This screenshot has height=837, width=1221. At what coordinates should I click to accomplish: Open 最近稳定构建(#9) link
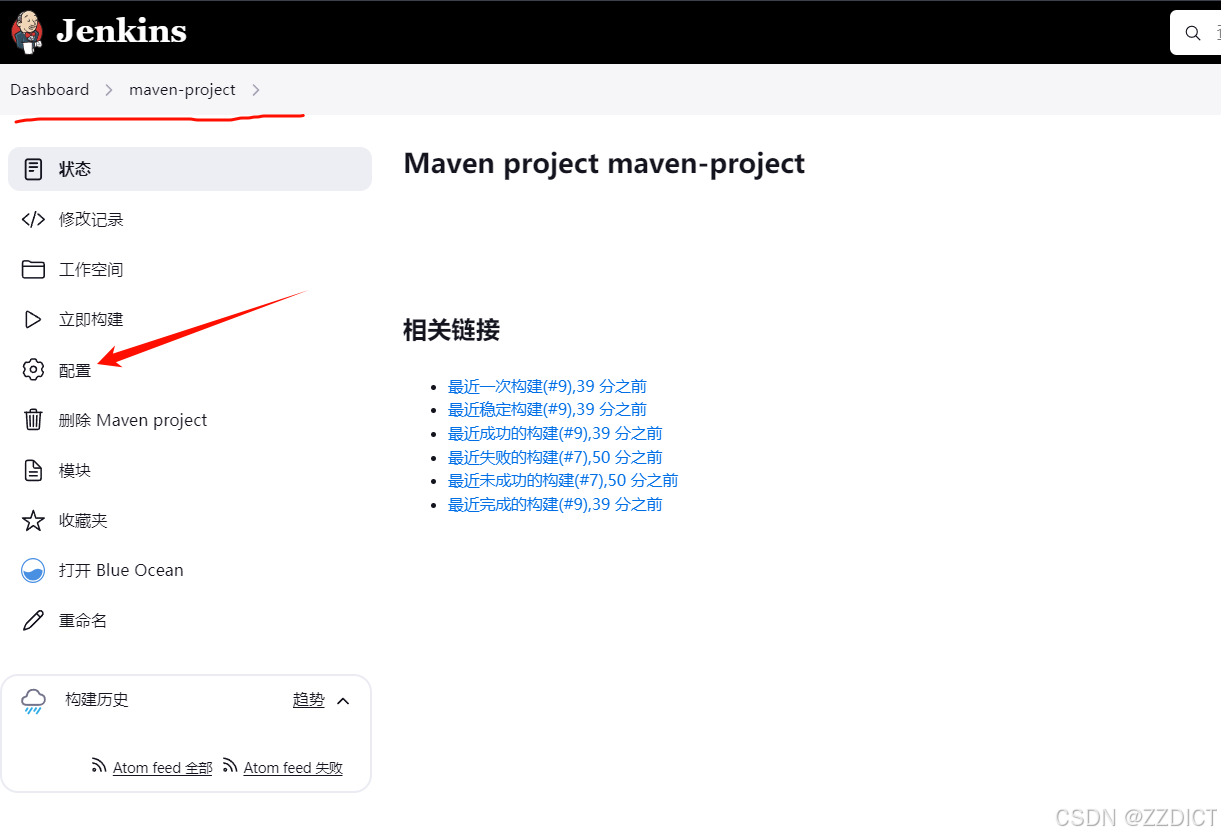547,409
